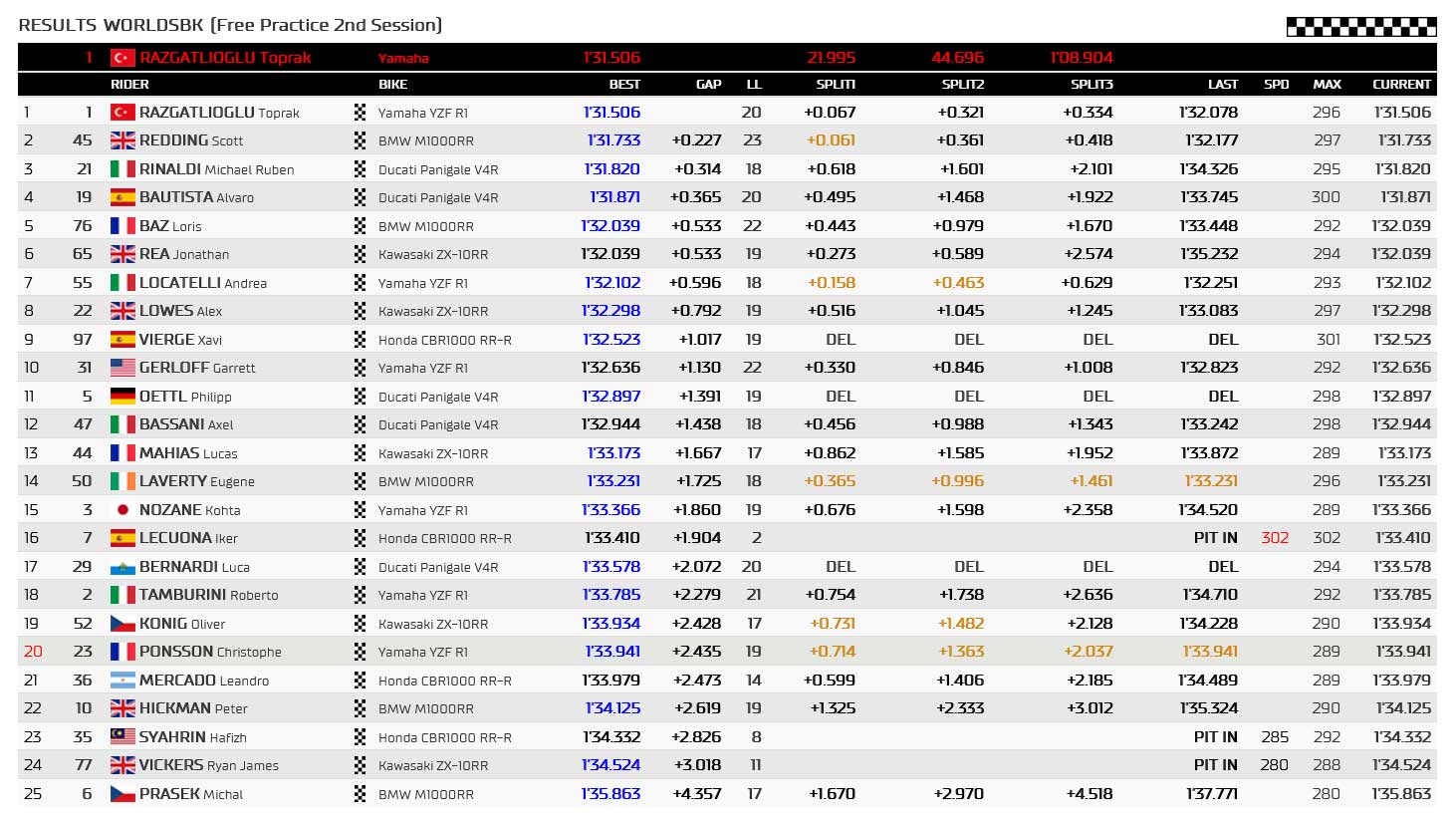The height and width of the screenshot is (819, 1456).
Task: Click the British flag beside REDDING Scott
Action: click(x=122, y=140)
